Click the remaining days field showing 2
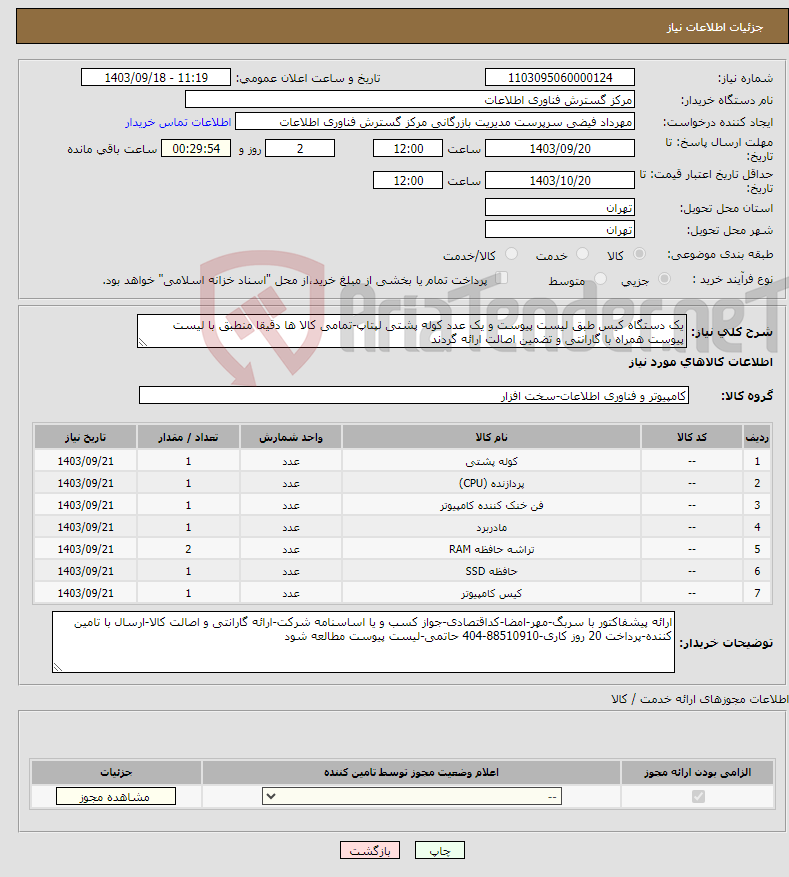 point(300,148)
